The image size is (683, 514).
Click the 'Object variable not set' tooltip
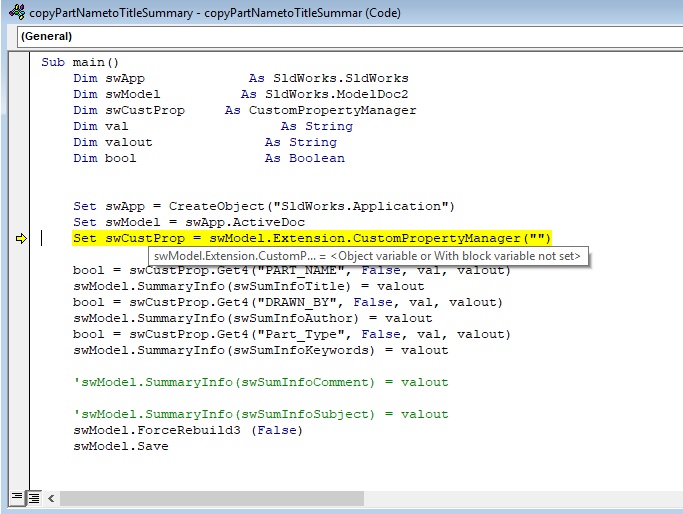368,256
